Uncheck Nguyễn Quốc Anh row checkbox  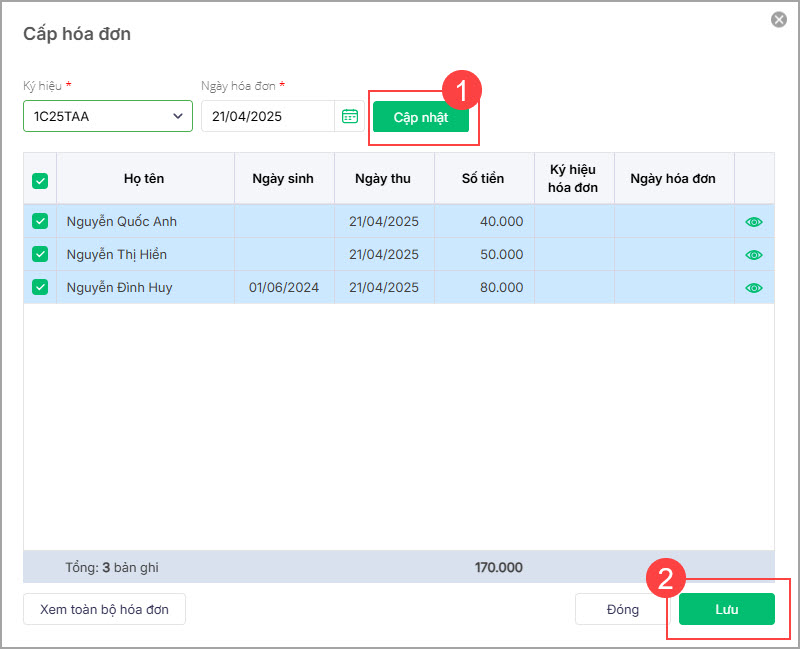(40, 221)
